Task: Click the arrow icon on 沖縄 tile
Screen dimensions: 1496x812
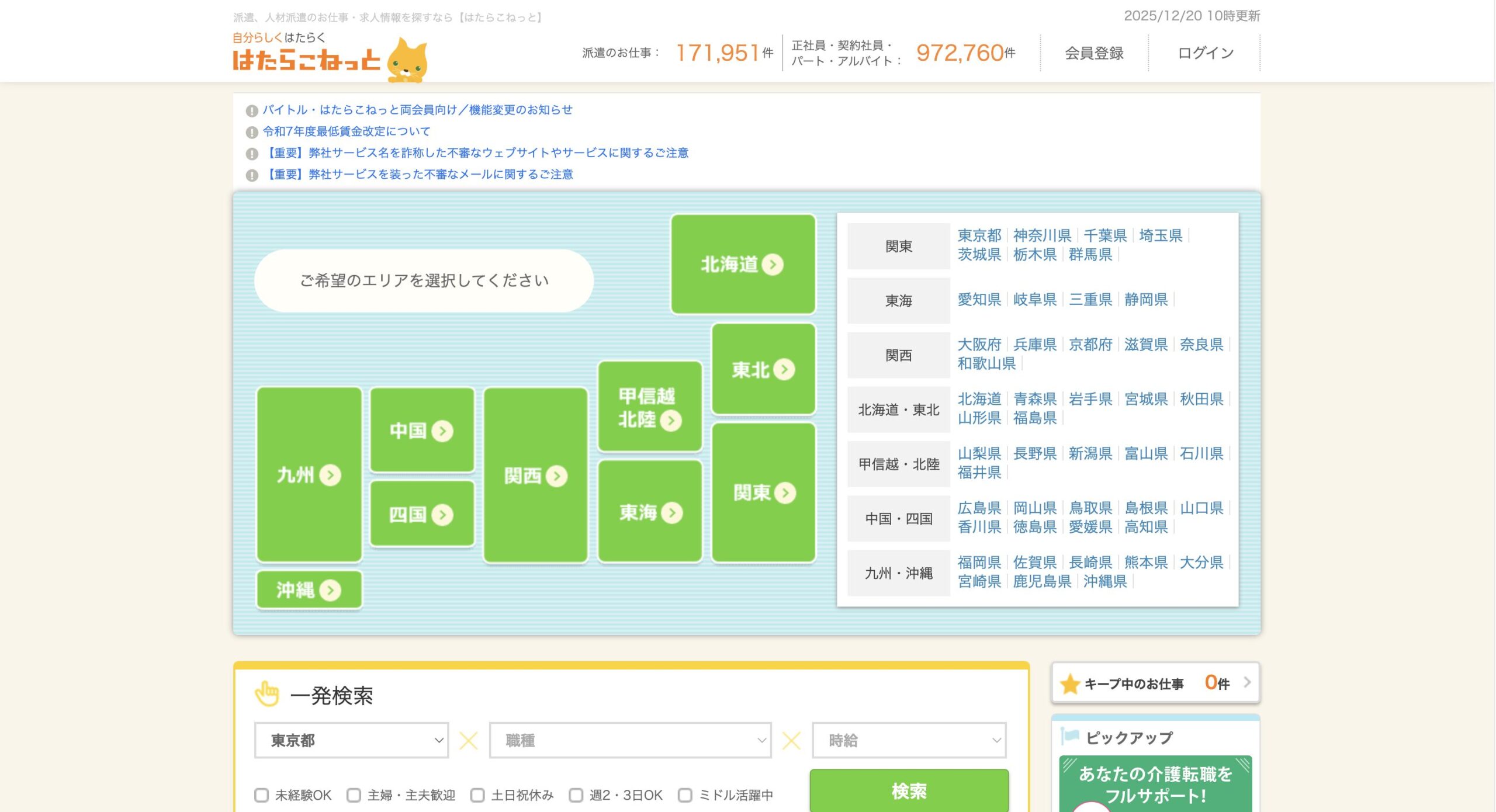Action: coord(331,591)
